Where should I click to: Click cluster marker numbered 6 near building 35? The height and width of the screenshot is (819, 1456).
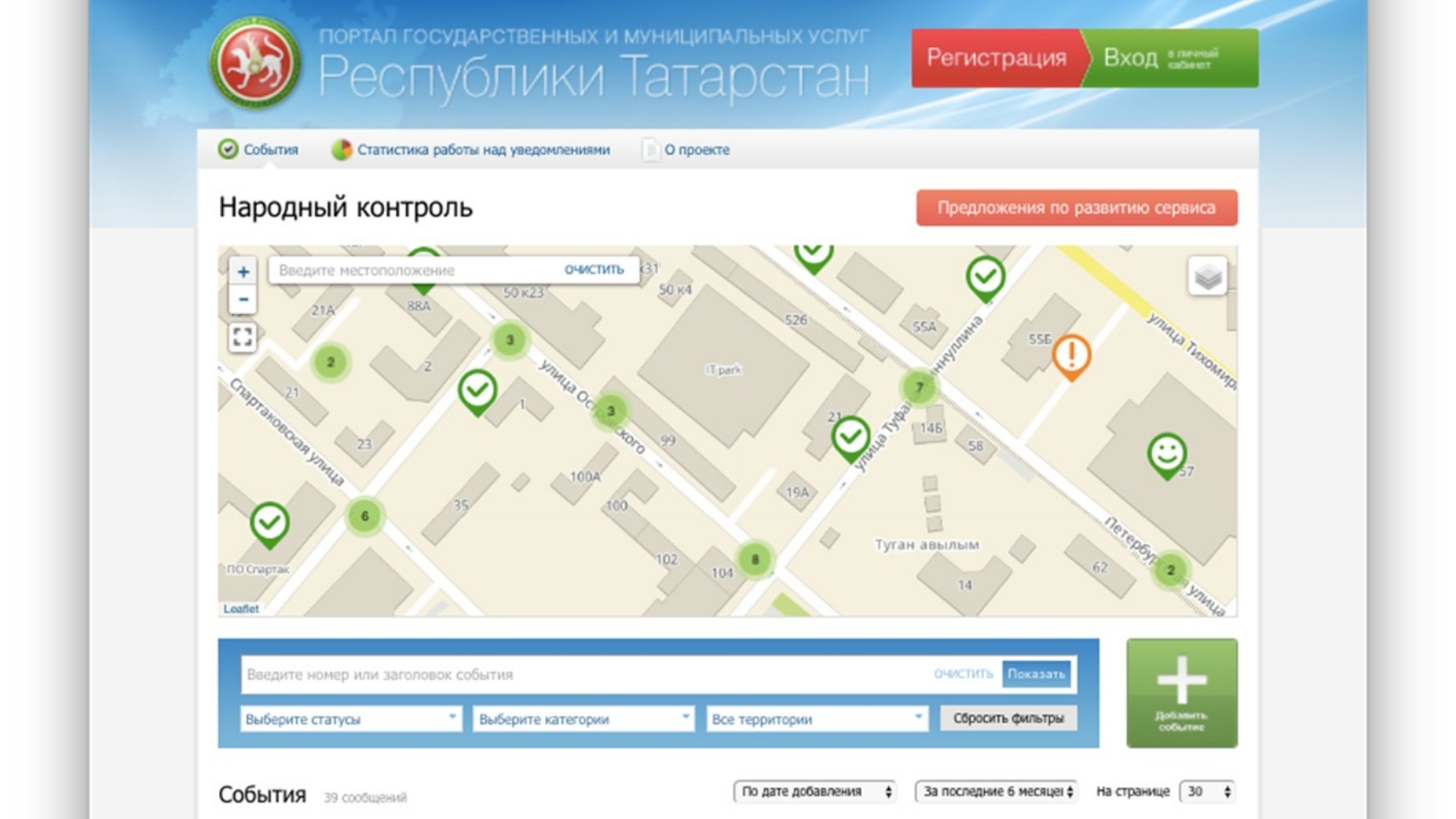point(365,515)
